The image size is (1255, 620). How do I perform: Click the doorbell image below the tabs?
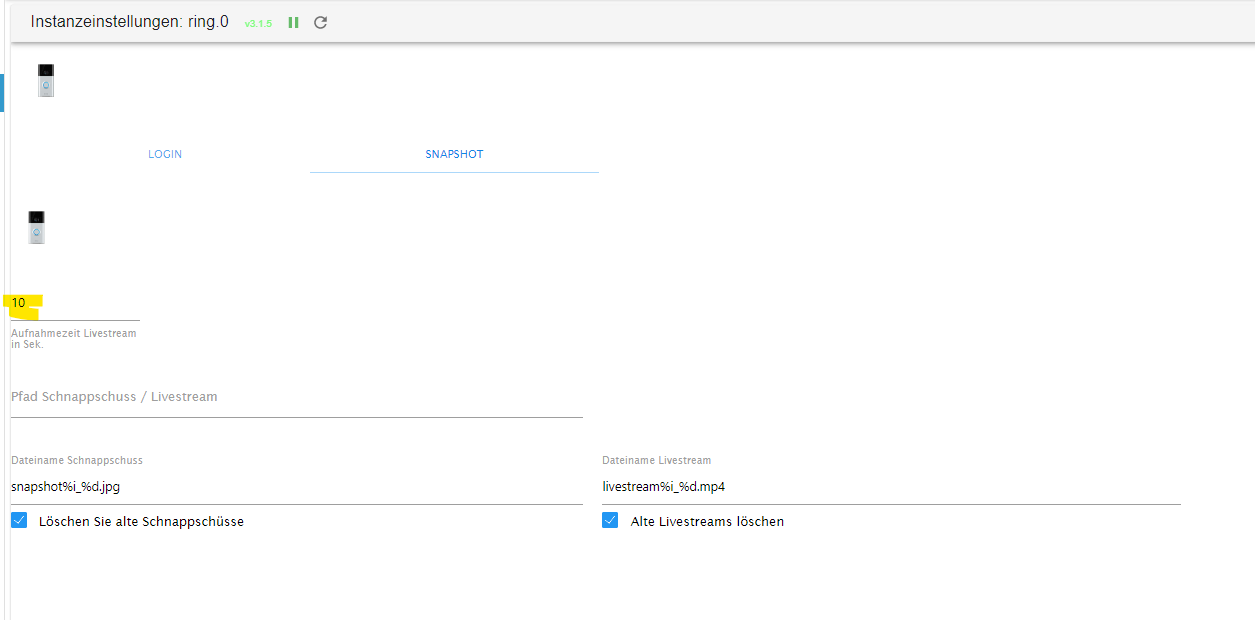coord(37,228)
